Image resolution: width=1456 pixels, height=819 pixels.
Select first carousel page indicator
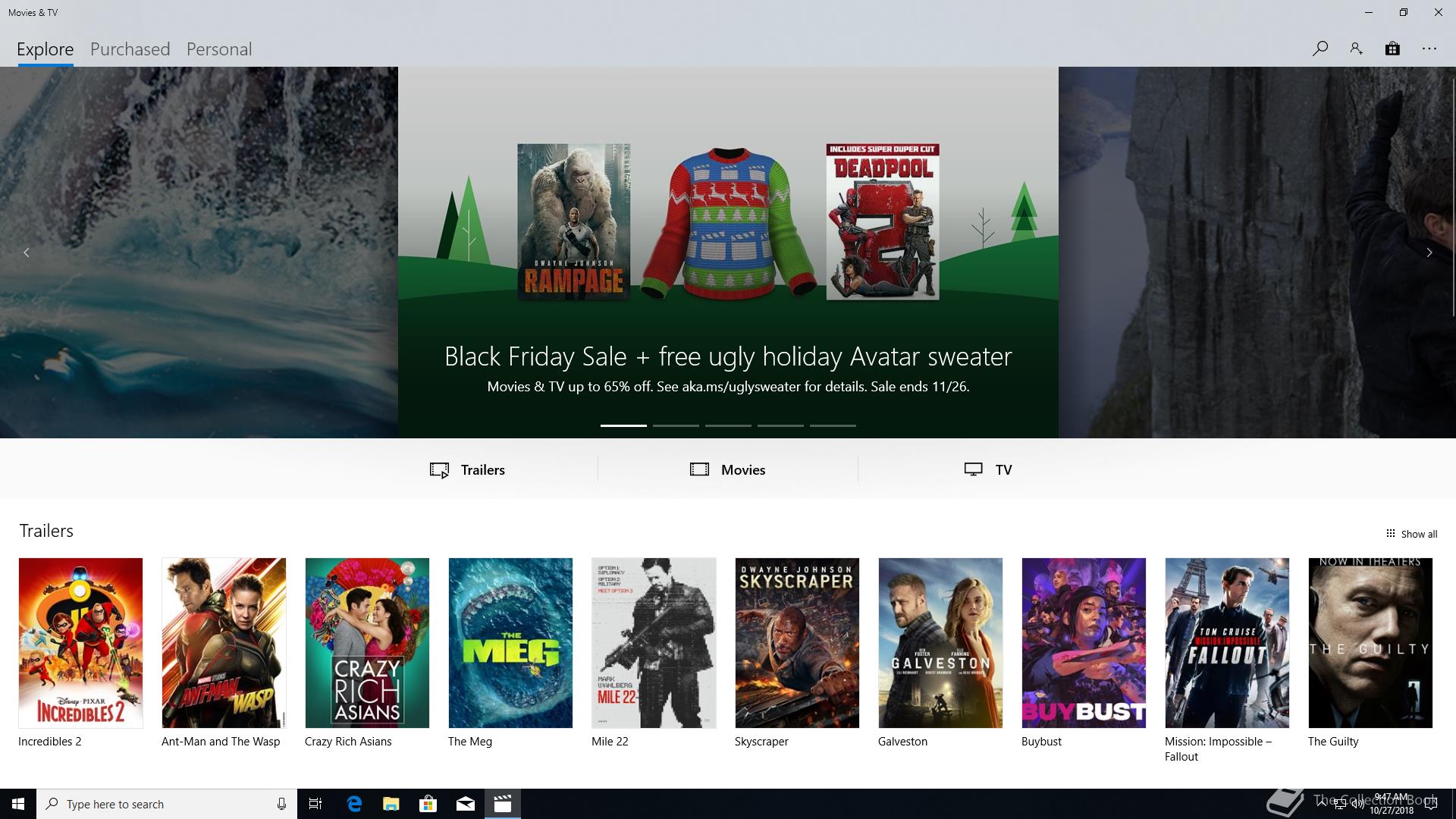point(623,425)
